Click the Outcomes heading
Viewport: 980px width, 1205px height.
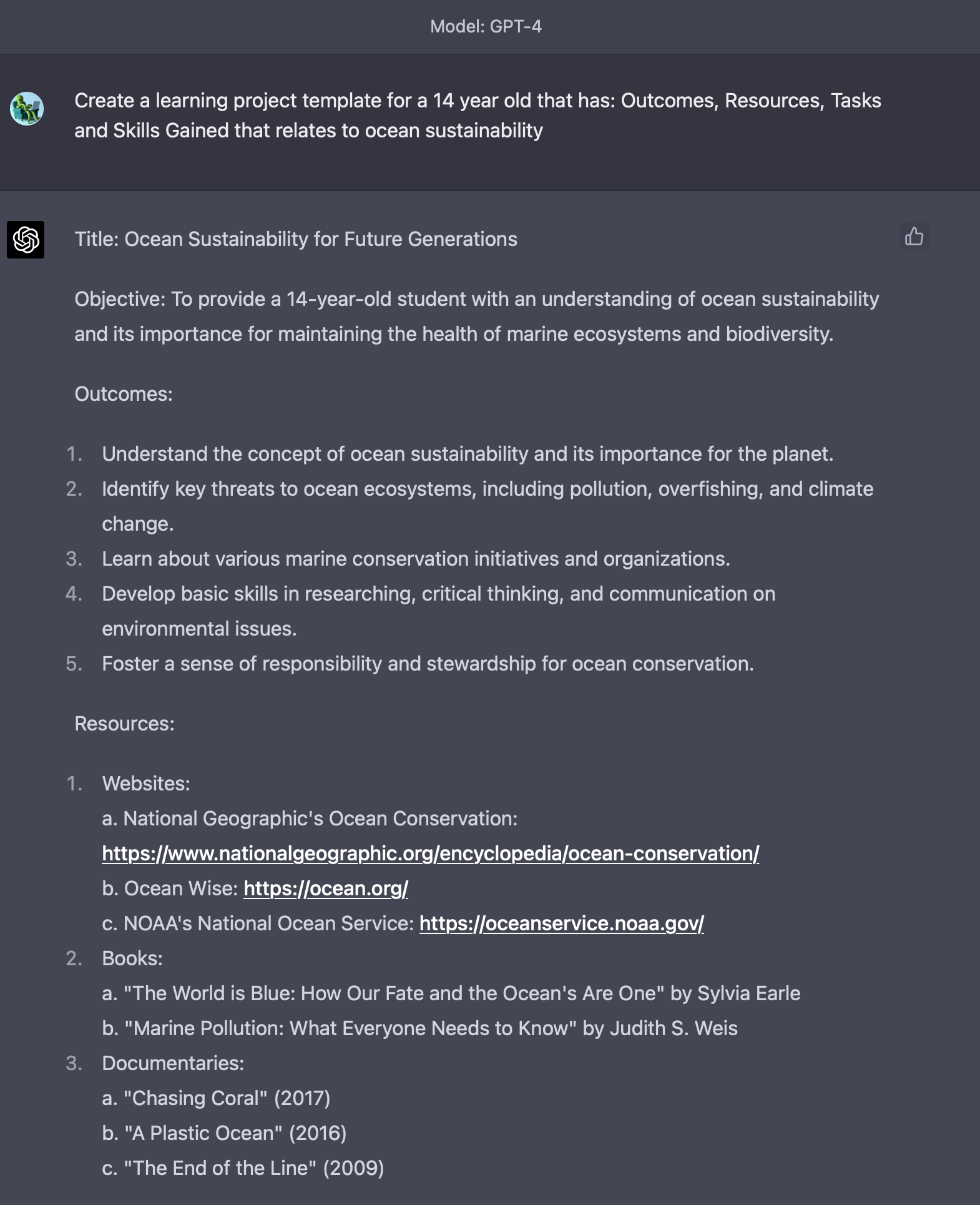(124, 394)
